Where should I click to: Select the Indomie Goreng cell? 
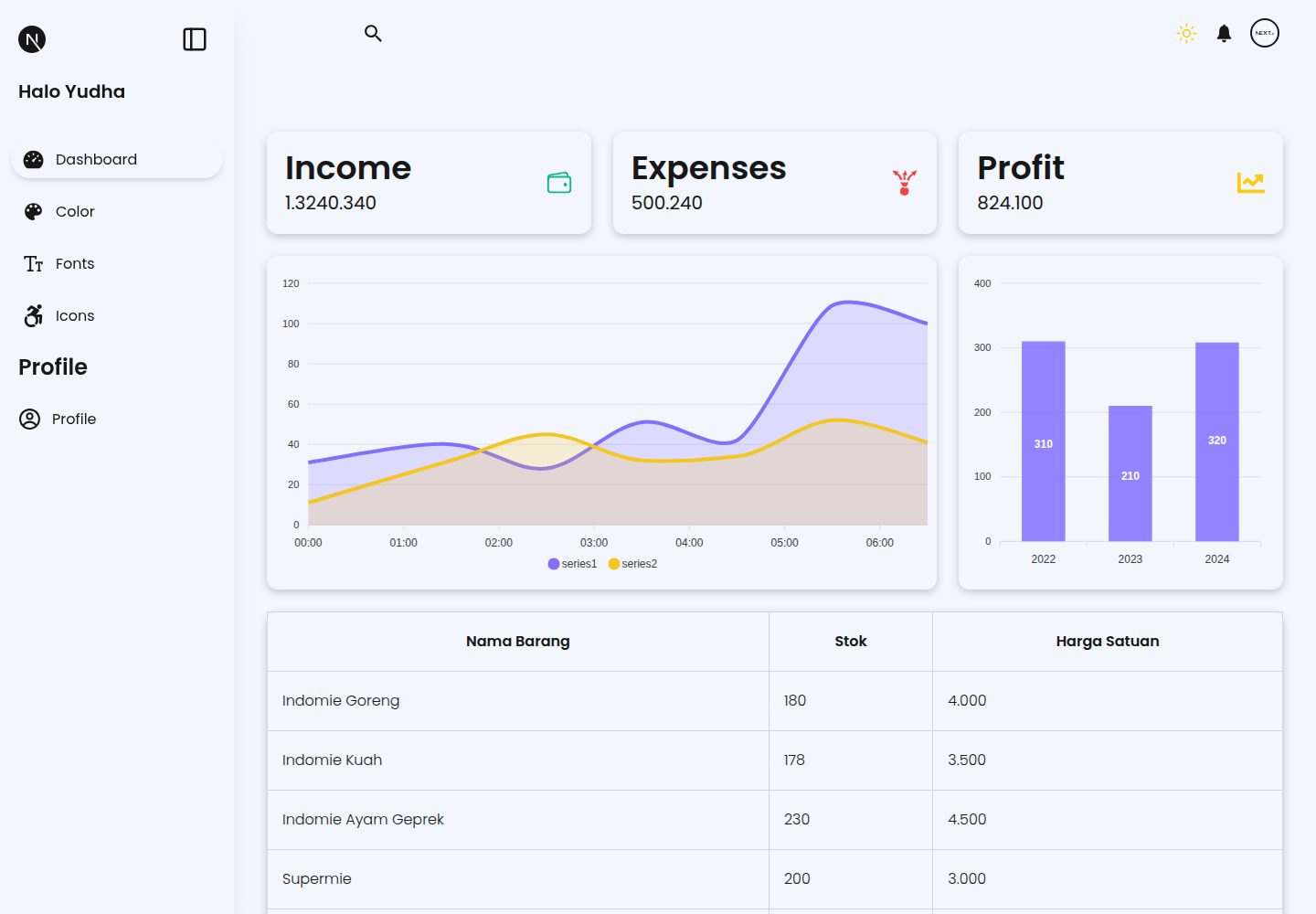click(518, 701)
